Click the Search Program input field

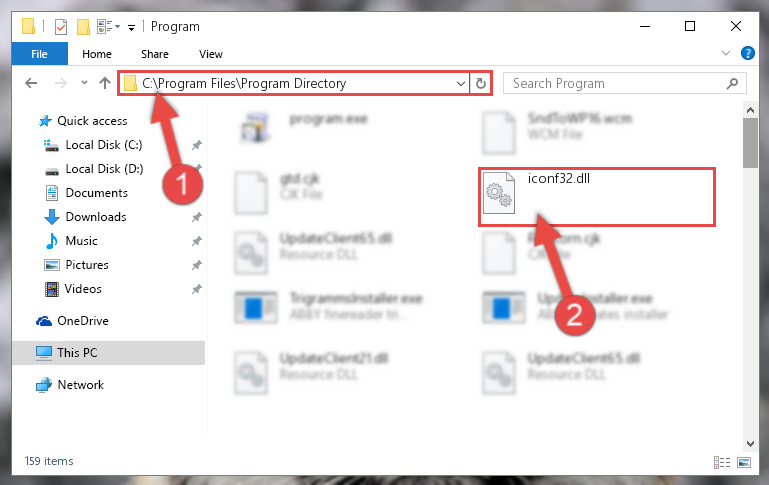click(x=617, y=83)
